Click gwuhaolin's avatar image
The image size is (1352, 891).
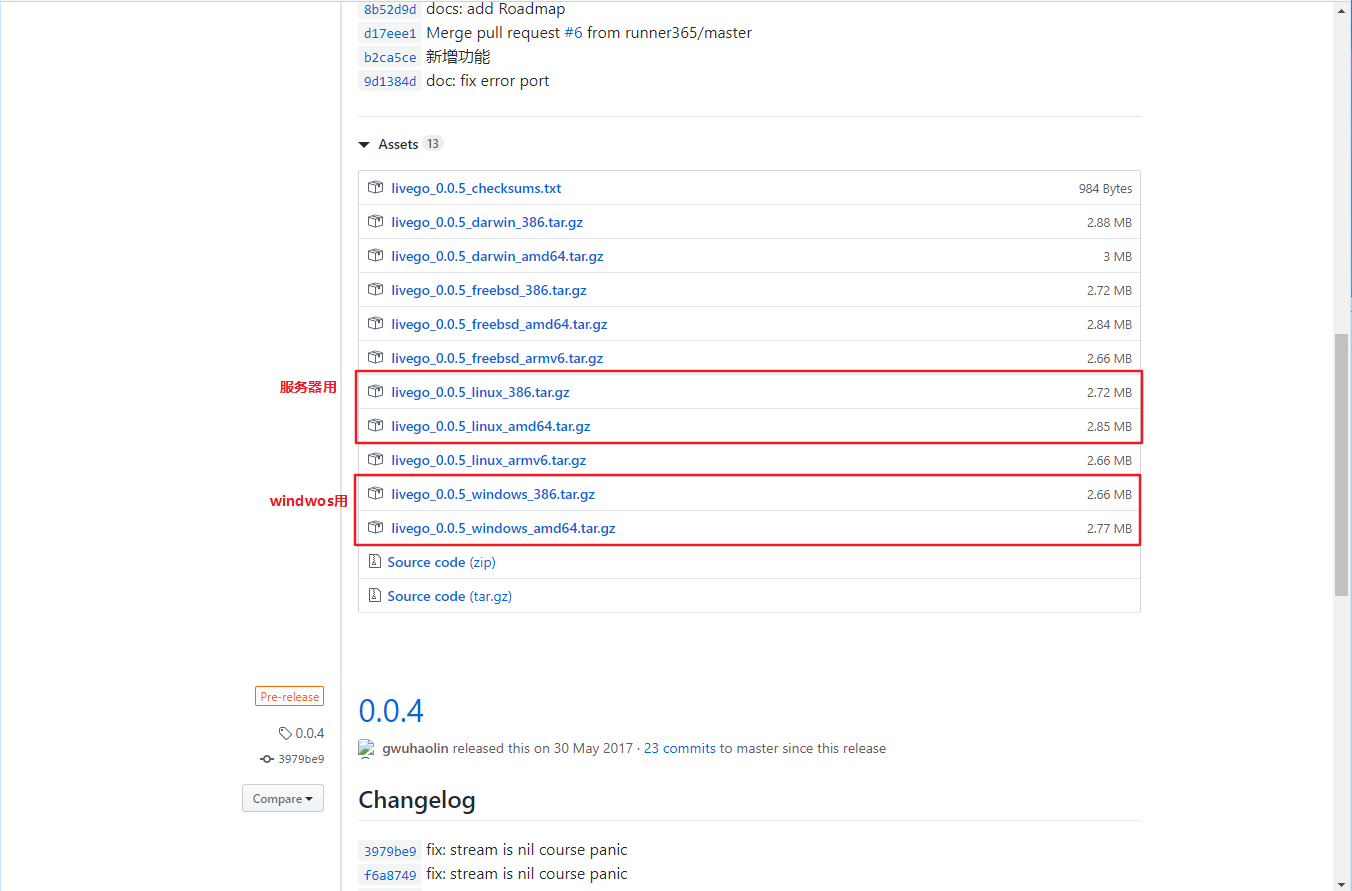(x=367, y=748)
